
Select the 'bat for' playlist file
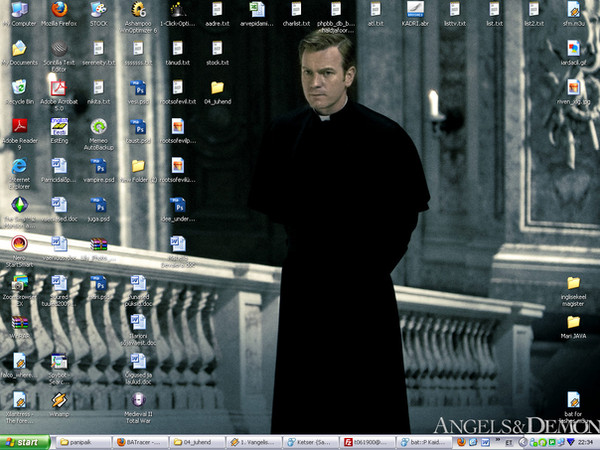coord(573,400)
